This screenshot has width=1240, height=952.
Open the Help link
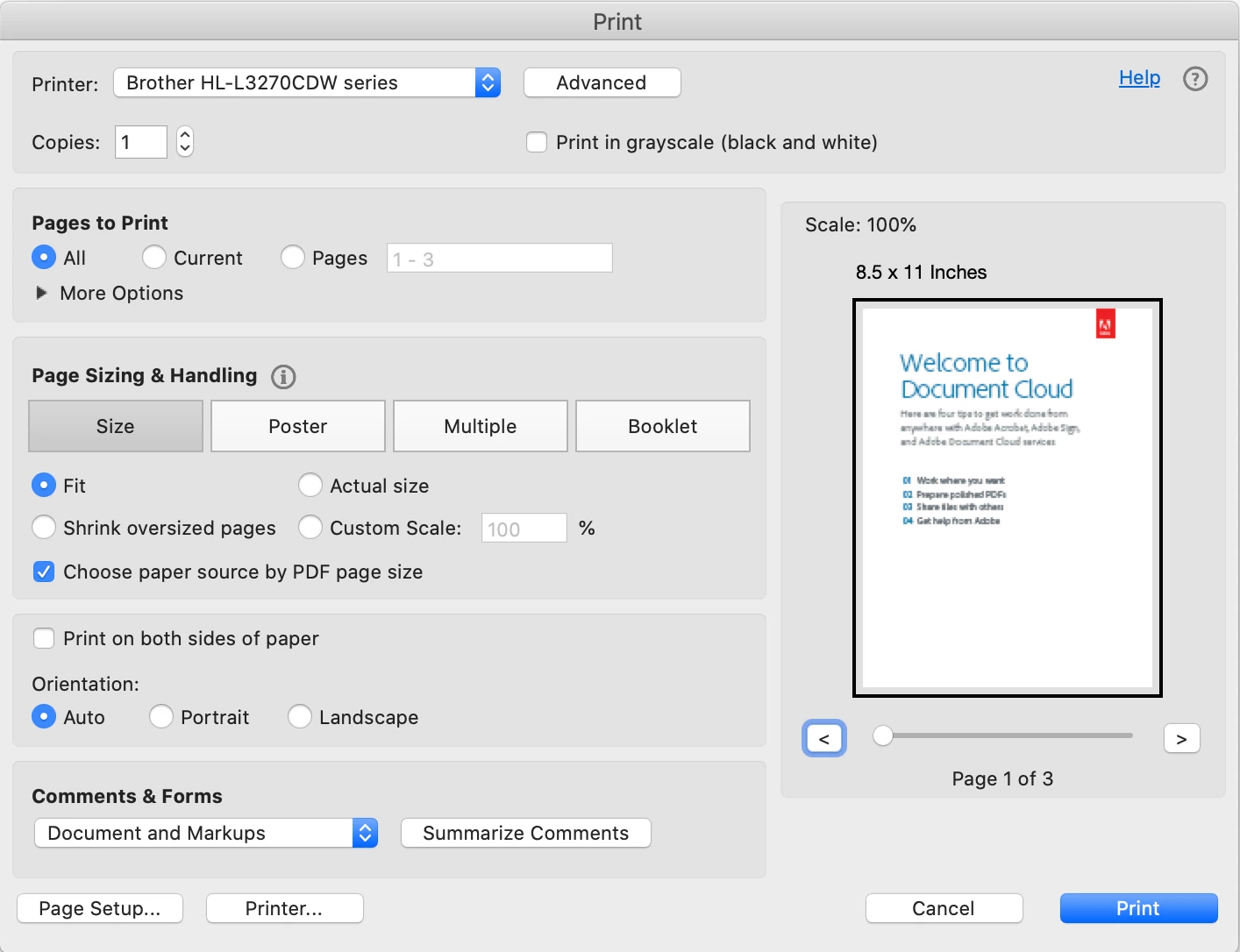coord(1139,78)
